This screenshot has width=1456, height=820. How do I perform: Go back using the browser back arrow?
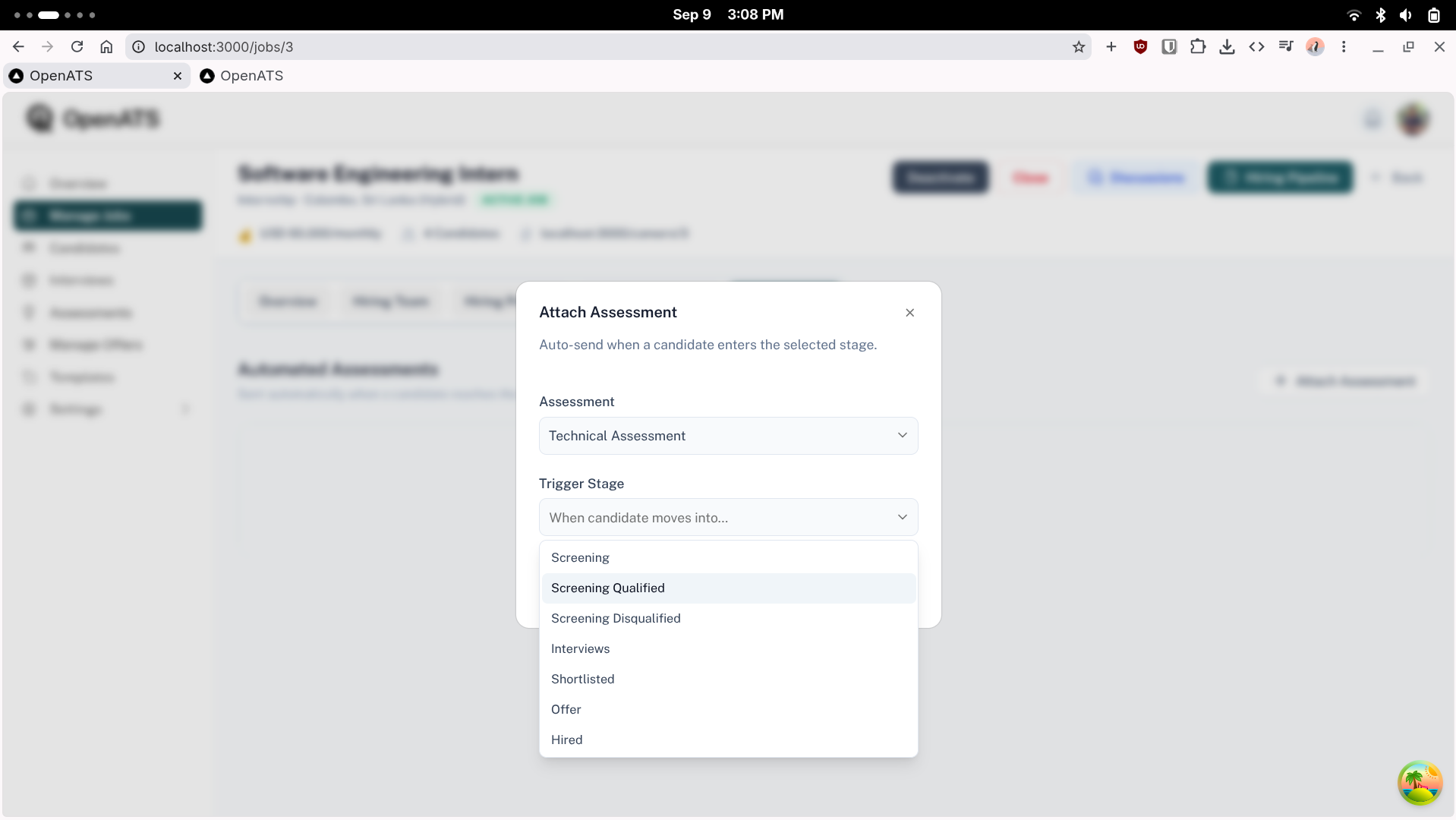[18, 47]
